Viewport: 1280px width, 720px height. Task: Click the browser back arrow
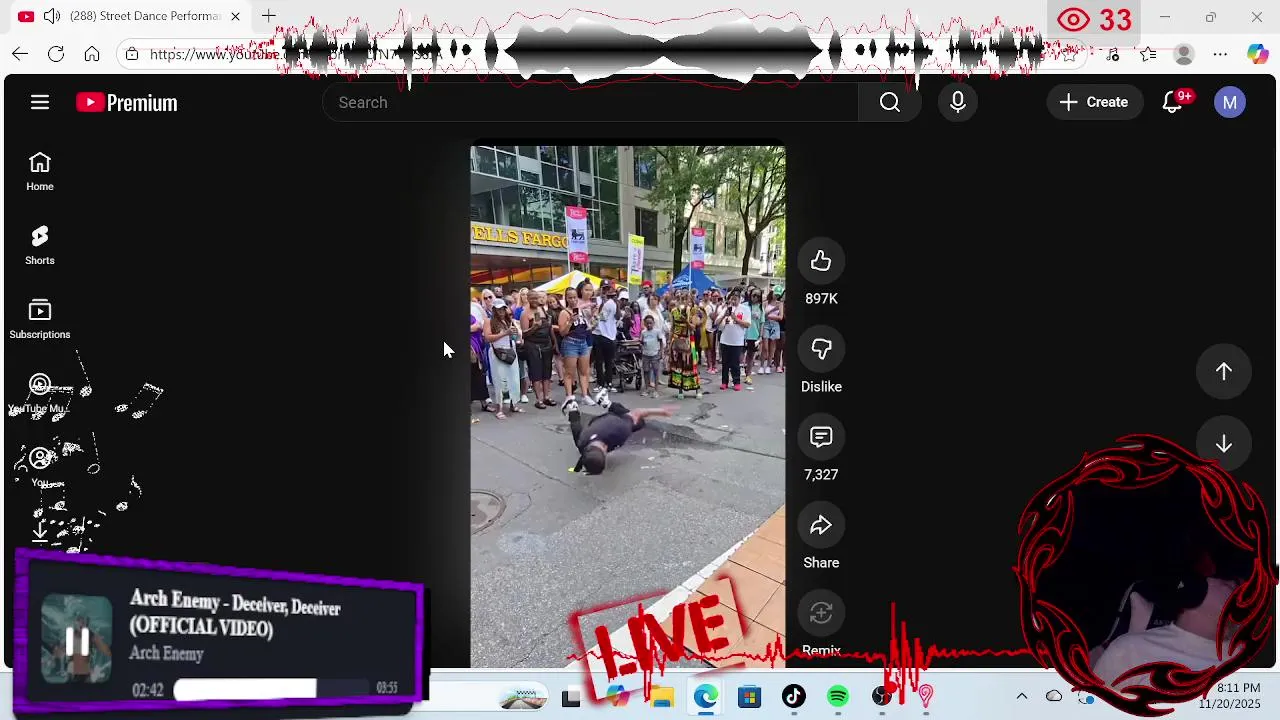pos(20,54)
